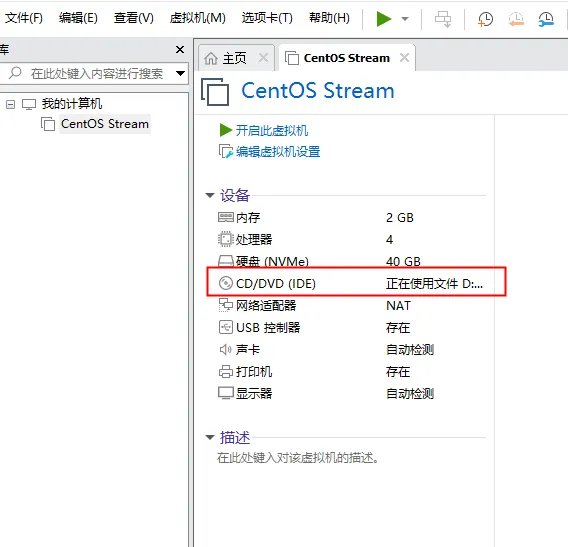Open the library search dropdown arrow

pos(180,74)
